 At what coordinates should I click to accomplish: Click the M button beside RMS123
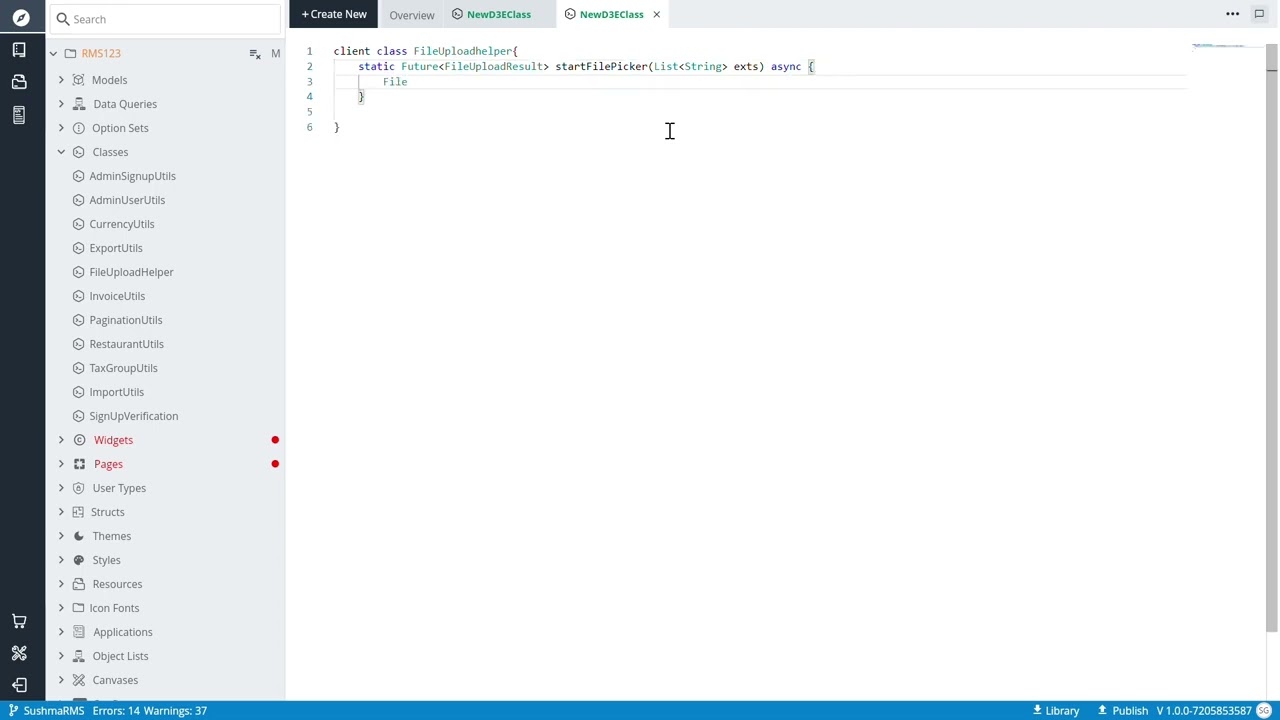tap(276, 53)
